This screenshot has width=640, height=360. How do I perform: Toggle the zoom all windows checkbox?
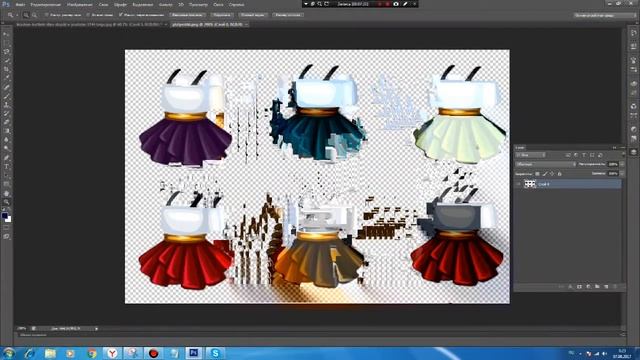click(x=88, y=15)
